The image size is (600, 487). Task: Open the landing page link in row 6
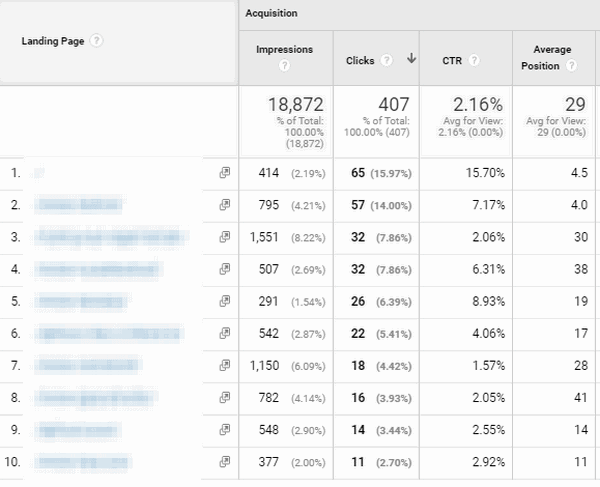click(109, 334)
